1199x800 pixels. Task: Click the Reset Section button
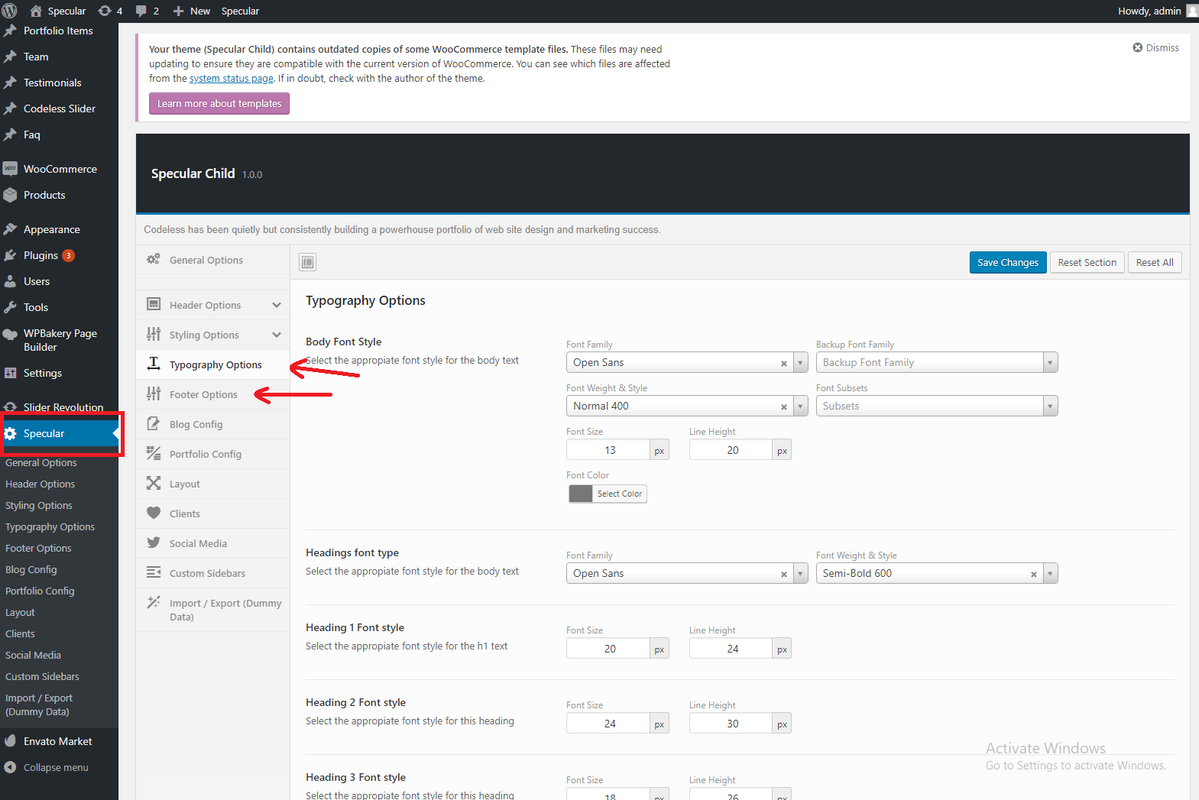coord(1087,262)
